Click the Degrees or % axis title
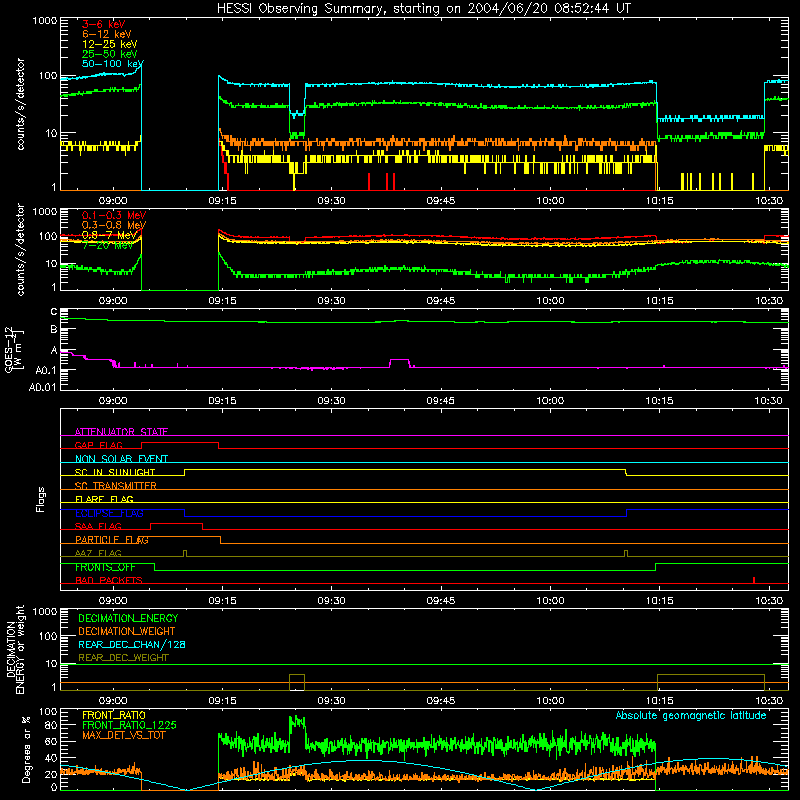 pos(26,749)
